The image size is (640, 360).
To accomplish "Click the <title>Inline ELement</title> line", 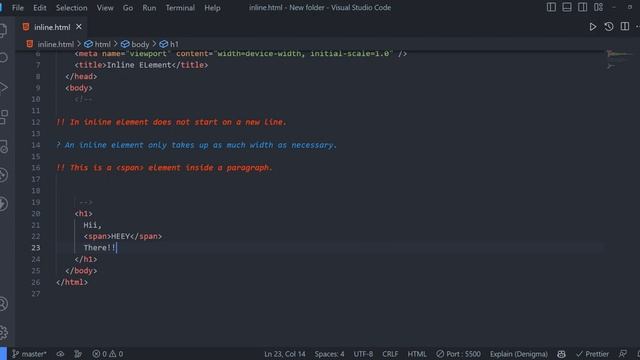I will click(141, 65).
